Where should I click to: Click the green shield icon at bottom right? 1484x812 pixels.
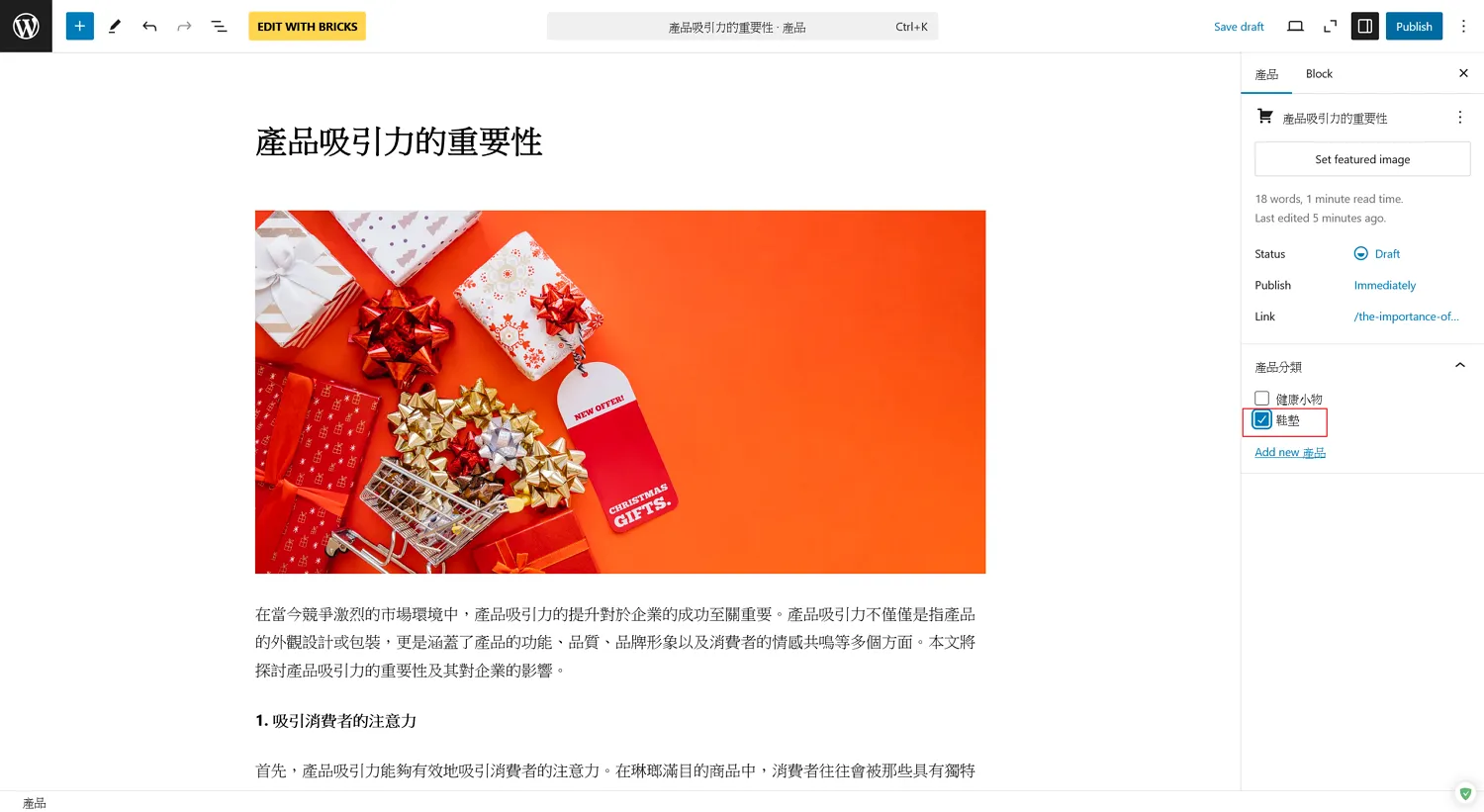click(x=1465, y=793)
